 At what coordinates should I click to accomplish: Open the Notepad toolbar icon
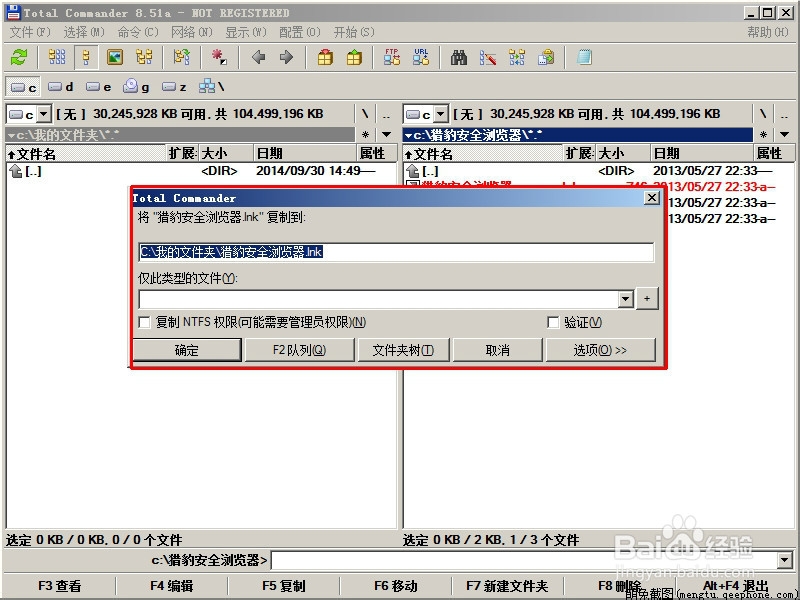pyautogui.click(x=584, y=57)
